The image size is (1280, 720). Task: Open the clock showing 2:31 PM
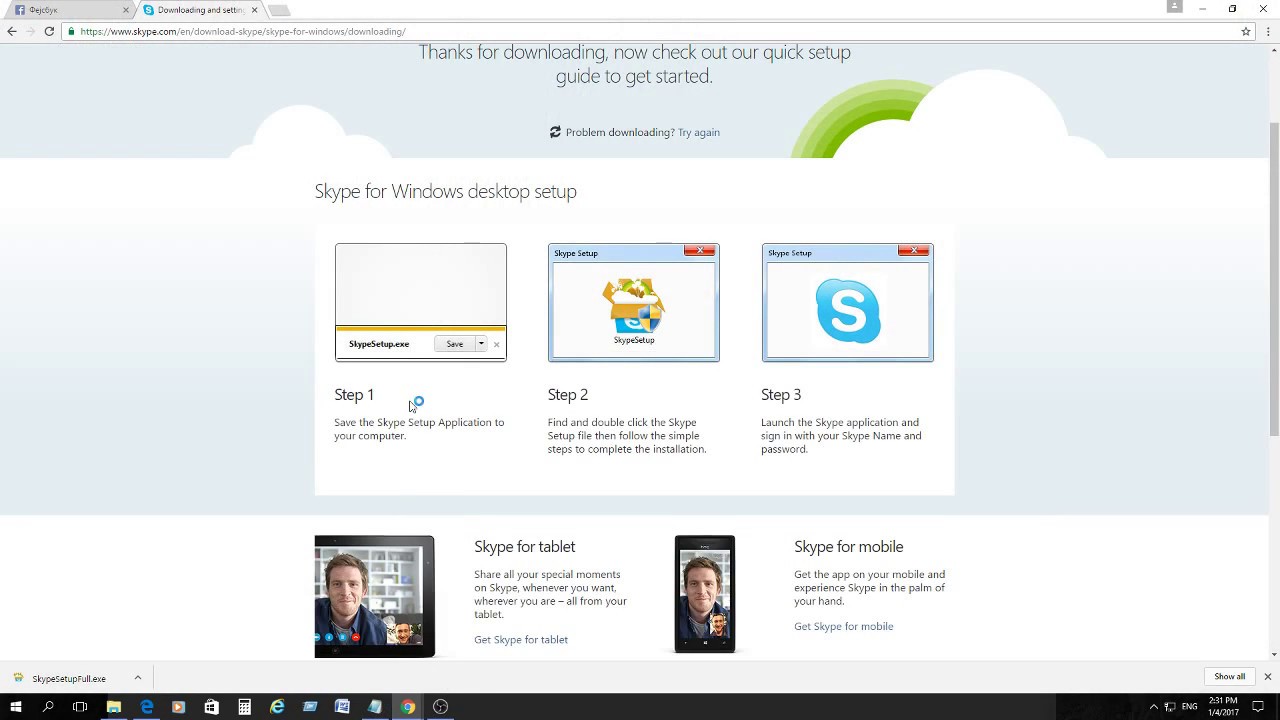pos(1223,707)
